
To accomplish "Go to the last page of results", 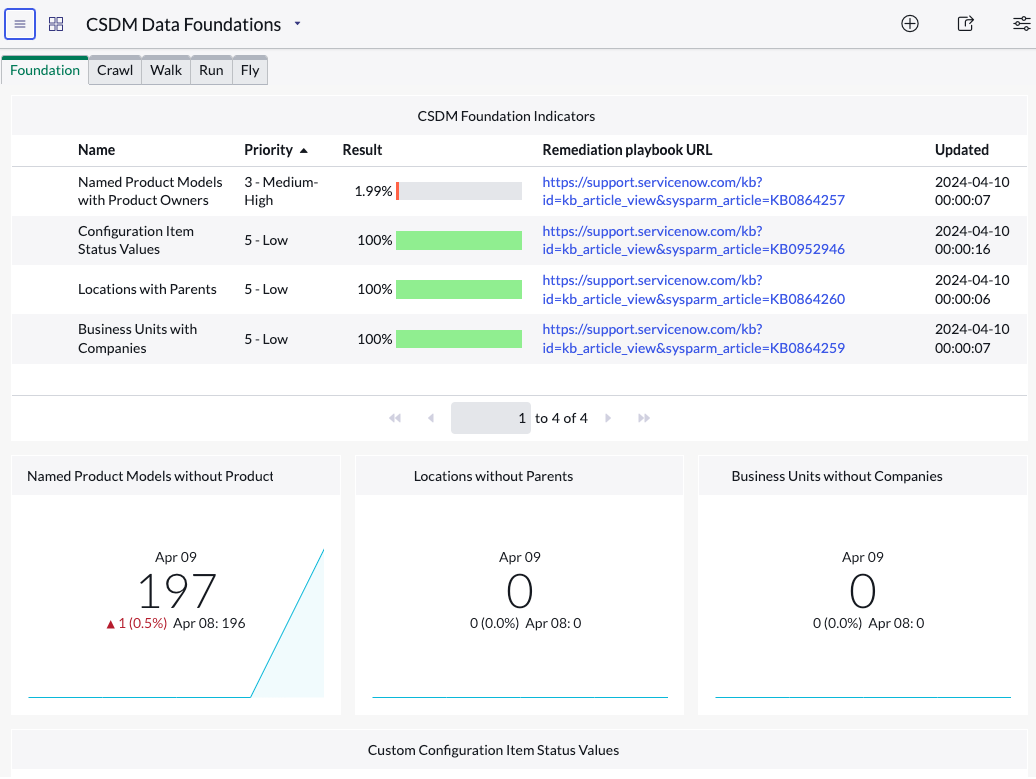I will [644, 418].
